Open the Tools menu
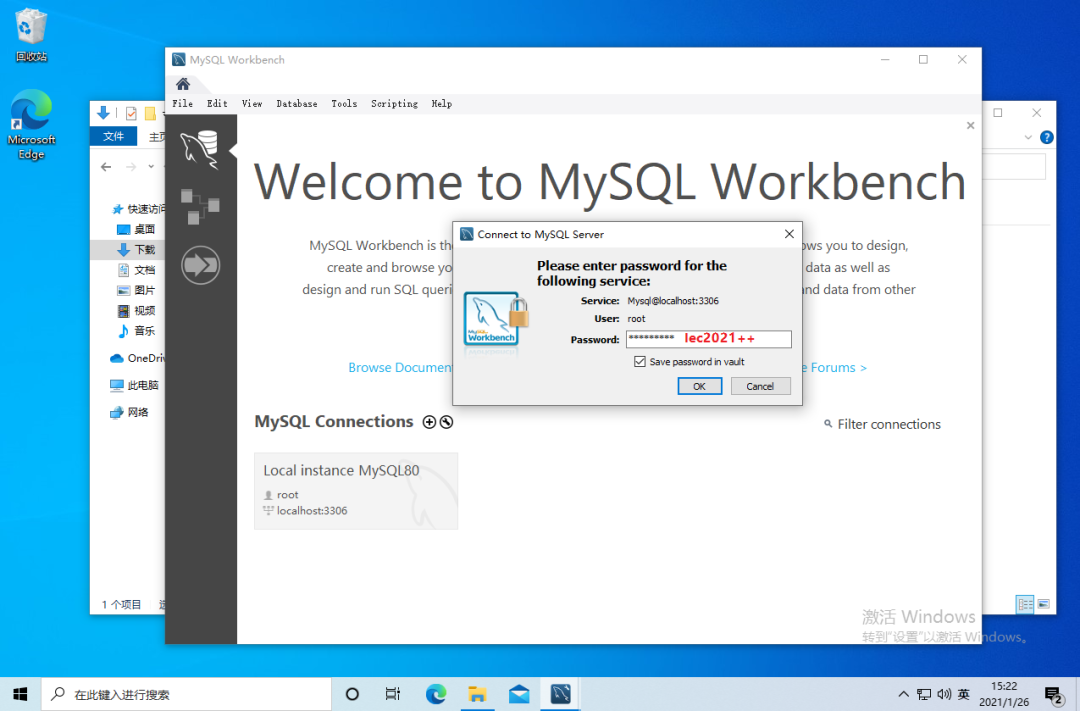The height and width of the screenshot is (711, 1080). click(344, 103)
